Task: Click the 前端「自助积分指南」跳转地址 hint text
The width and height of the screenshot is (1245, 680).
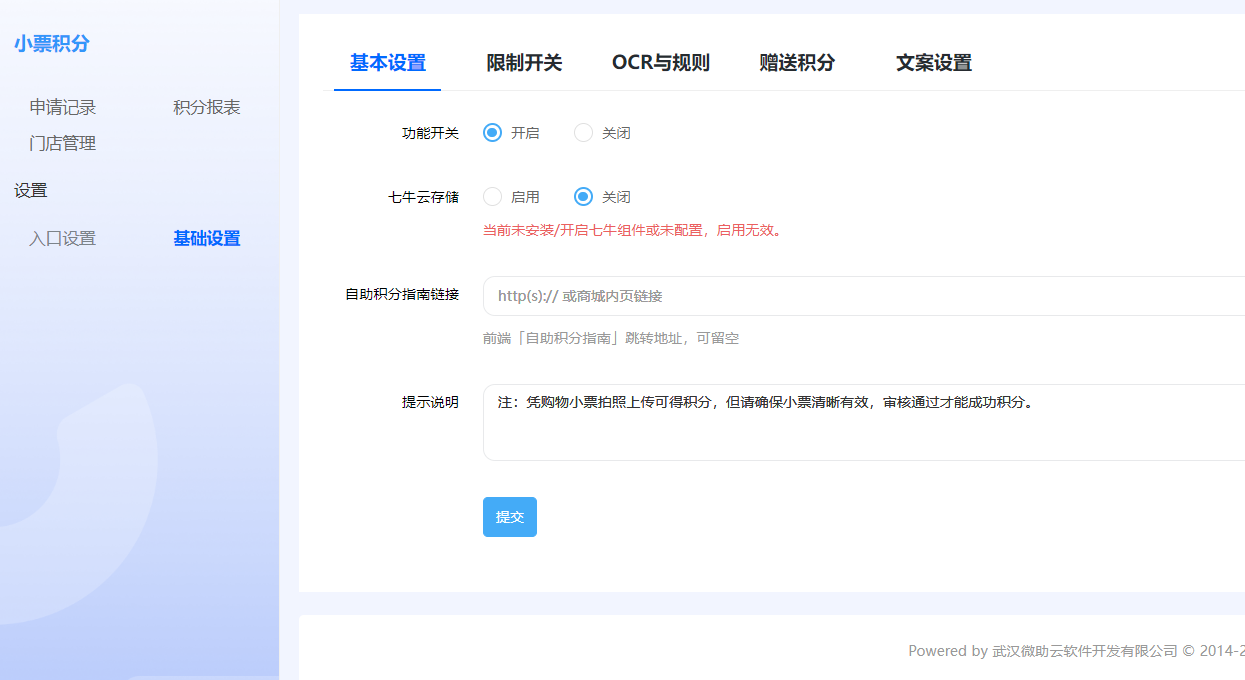Action: [x=611, y=338]
